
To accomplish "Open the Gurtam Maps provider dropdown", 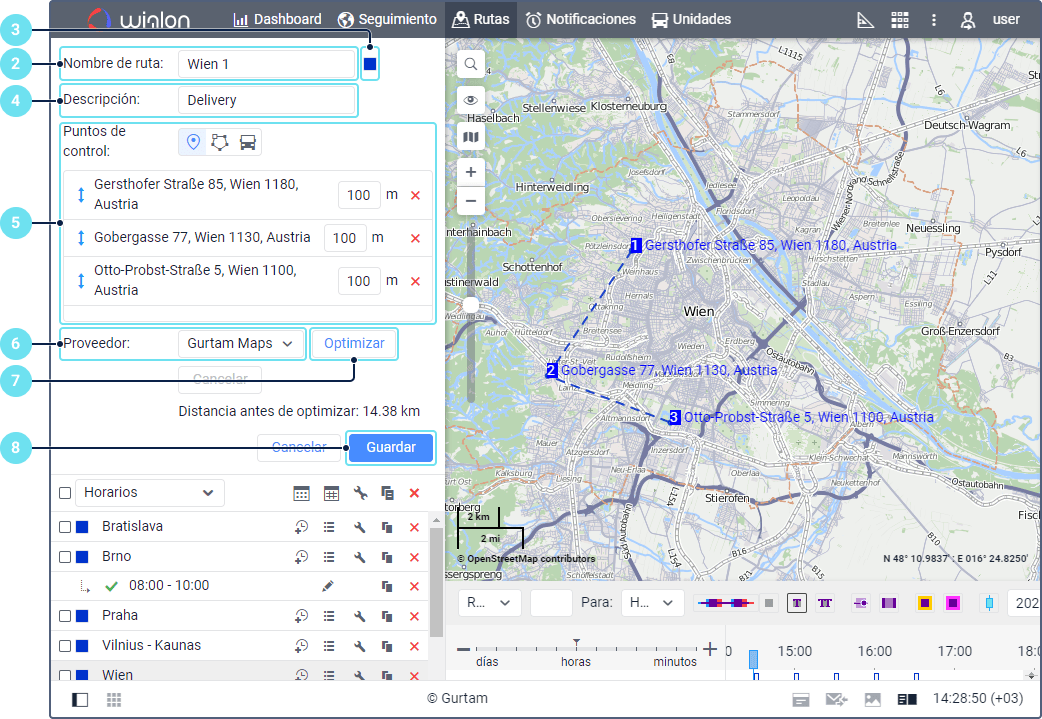I will pyautogui.click(x=241, y=344).
